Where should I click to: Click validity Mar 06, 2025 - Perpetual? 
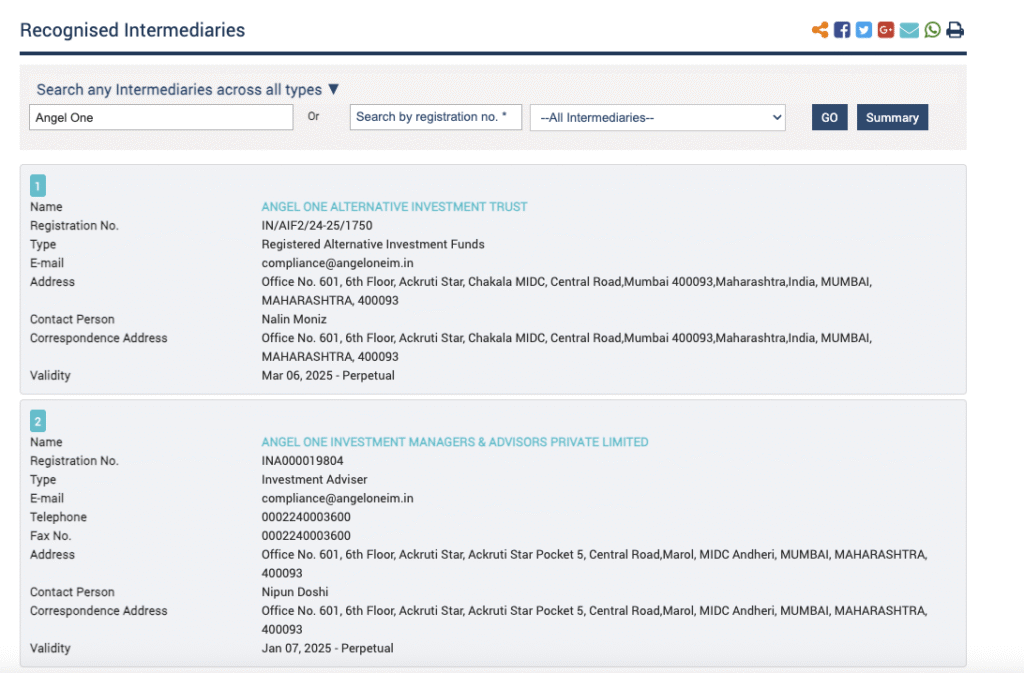[x=328, y=375]
